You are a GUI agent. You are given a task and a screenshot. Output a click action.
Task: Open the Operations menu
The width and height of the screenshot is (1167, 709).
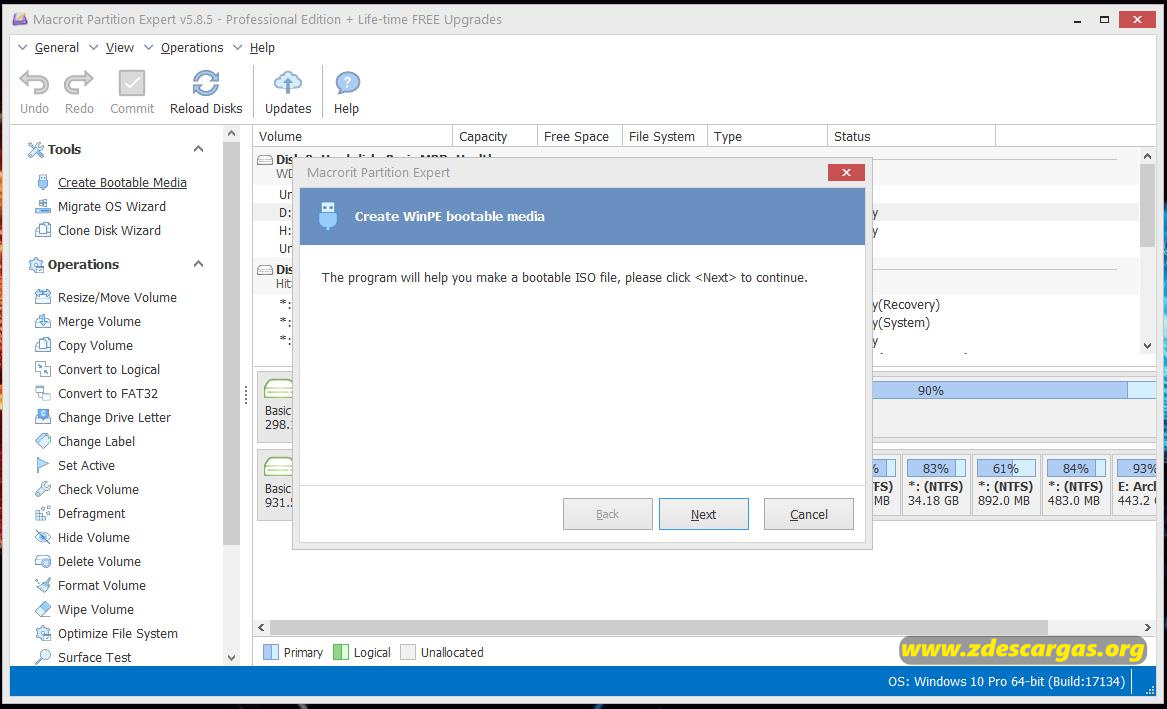point(192,48)
